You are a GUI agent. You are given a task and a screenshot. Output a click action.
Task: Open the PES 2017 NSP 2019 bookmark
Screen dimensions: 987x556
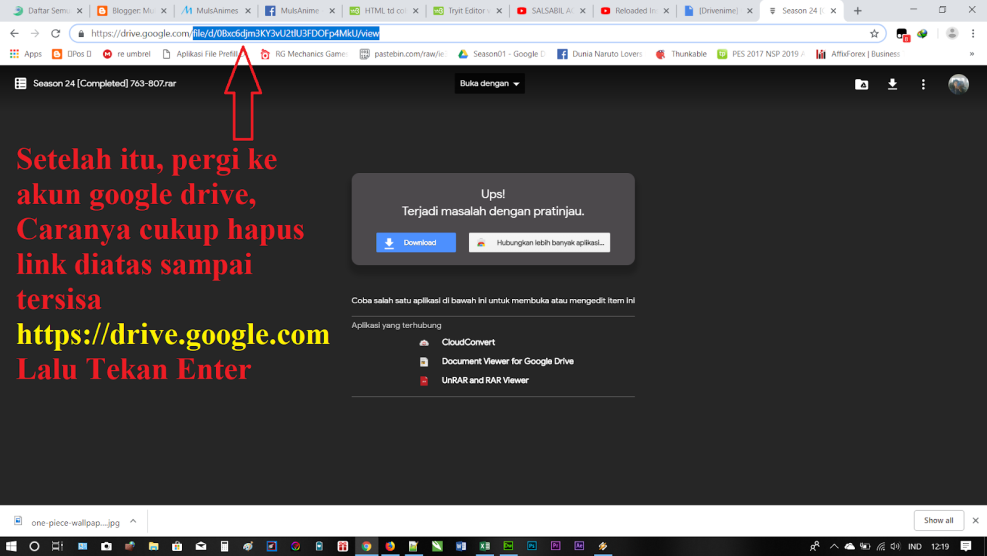pyautogui.click(x=762, y=54)
